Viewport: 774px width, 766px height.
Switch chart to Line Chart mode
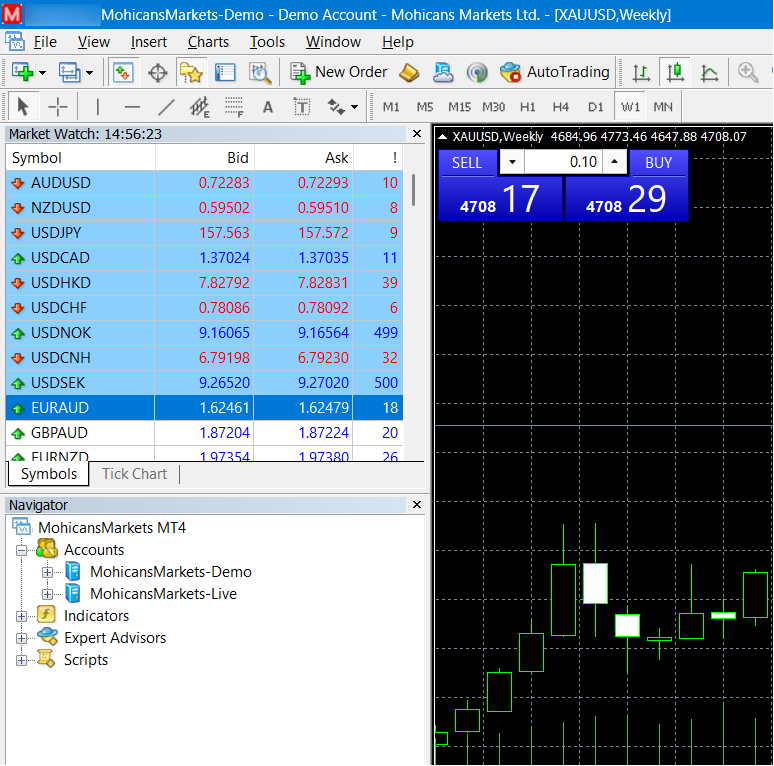click(x=709, y=73)
